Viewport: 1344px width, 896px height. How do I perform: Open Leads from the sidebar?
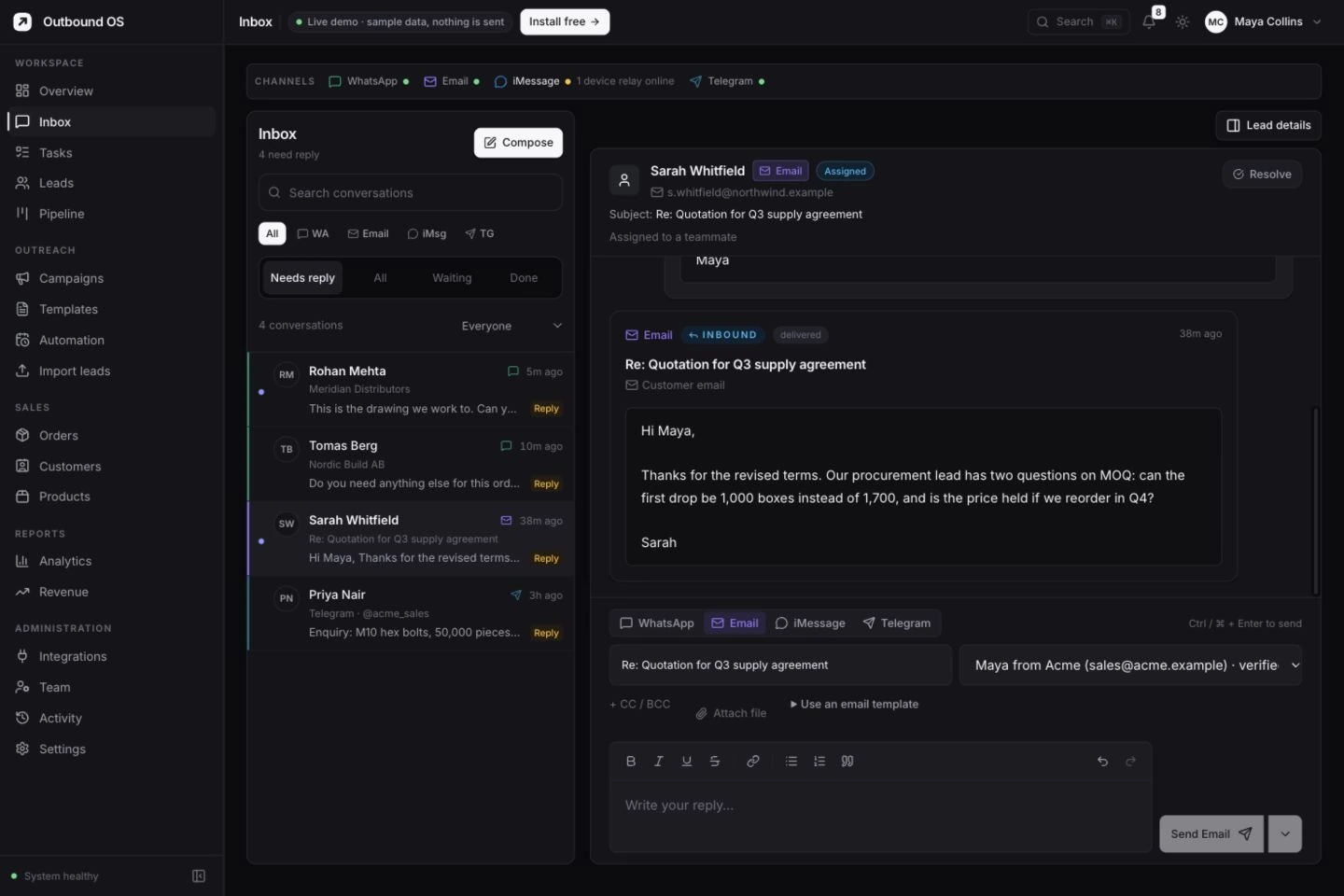point(111,183)
